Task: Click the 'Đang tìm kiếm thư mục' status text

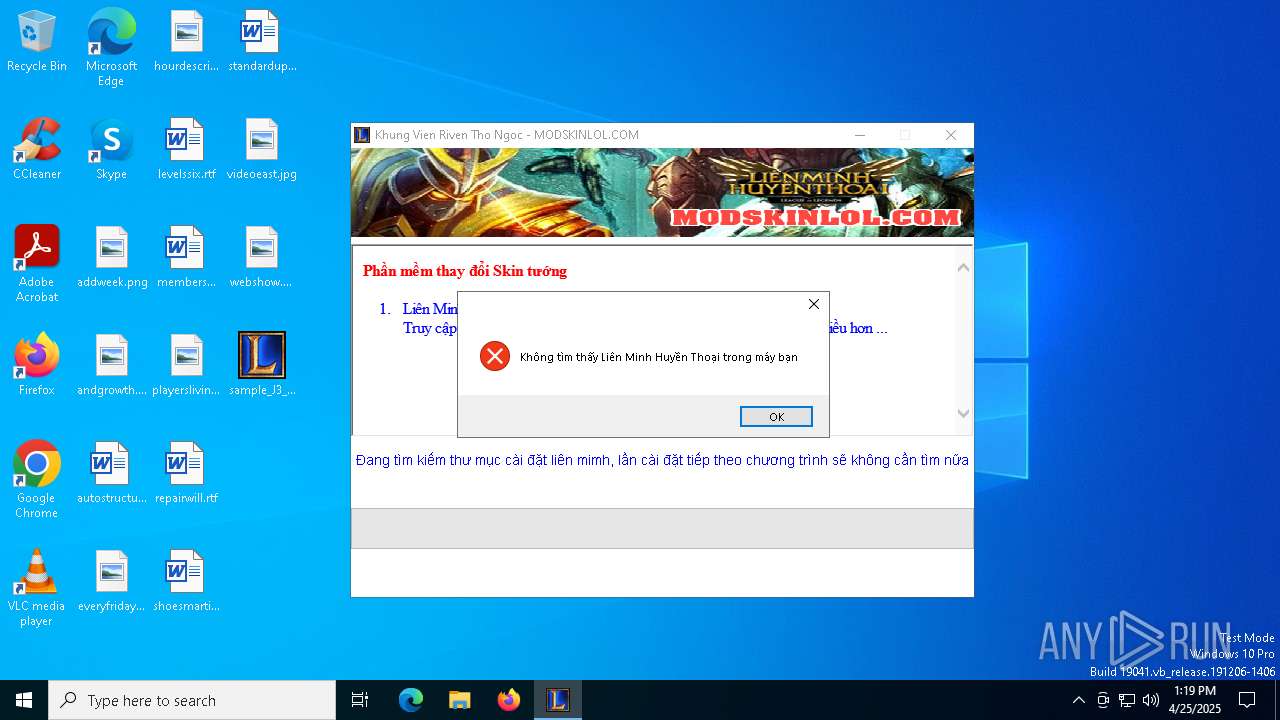Action: [662, 460]
